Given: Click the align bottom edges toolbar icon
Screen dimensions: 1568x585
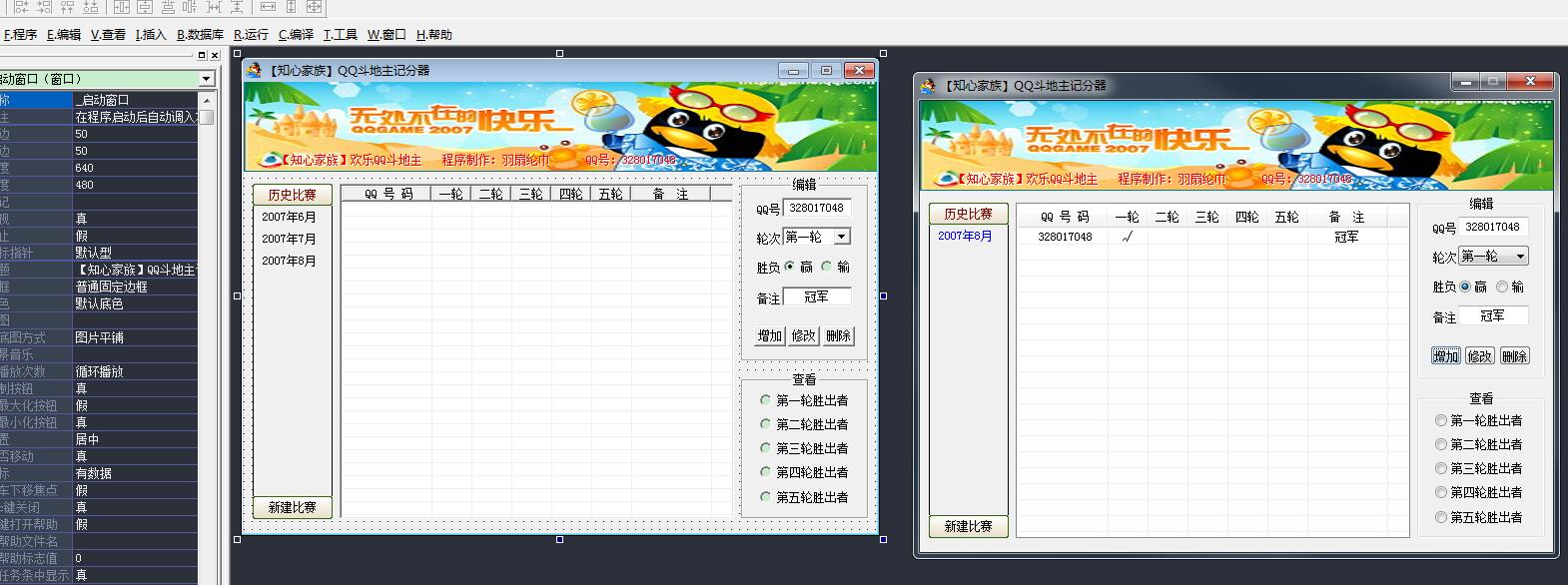Looking at the screenshot, I should pos(90,6).
